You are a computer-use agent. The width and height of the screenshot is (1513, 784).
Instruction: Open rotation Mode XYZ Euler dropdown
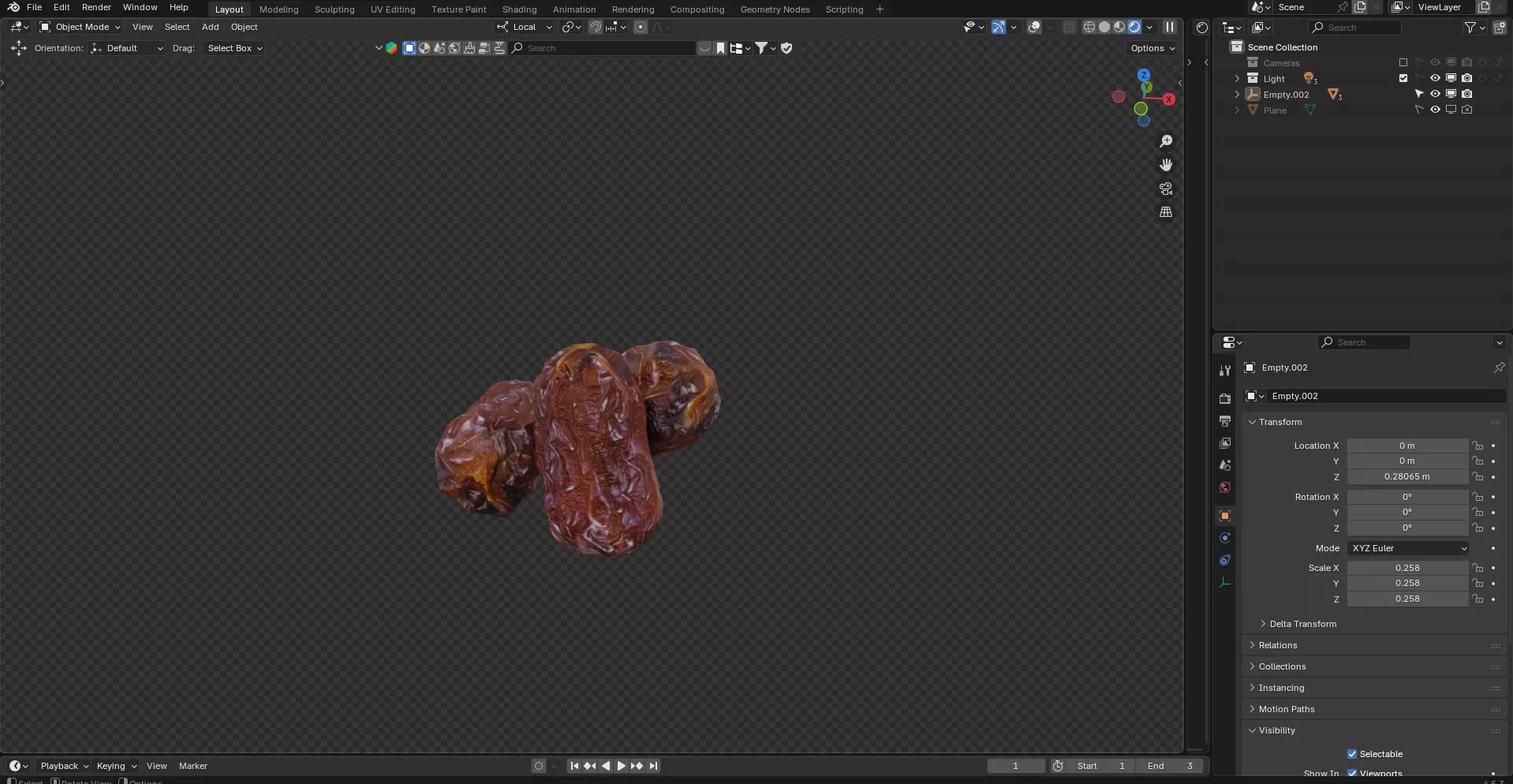point(1409,548)
